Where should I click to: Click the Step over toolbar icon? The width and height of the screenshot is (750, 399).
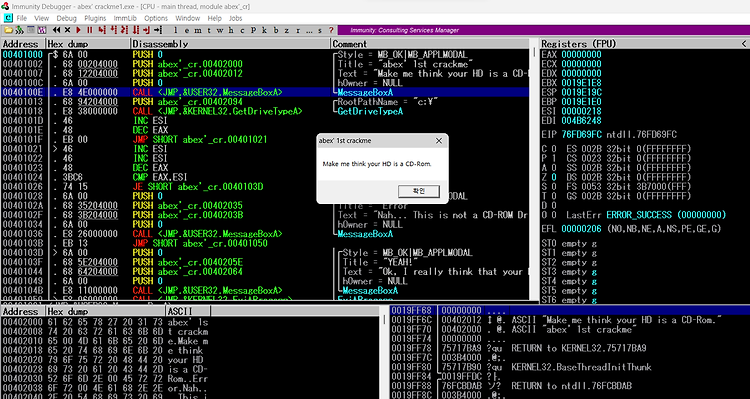[x=113, y=30]
